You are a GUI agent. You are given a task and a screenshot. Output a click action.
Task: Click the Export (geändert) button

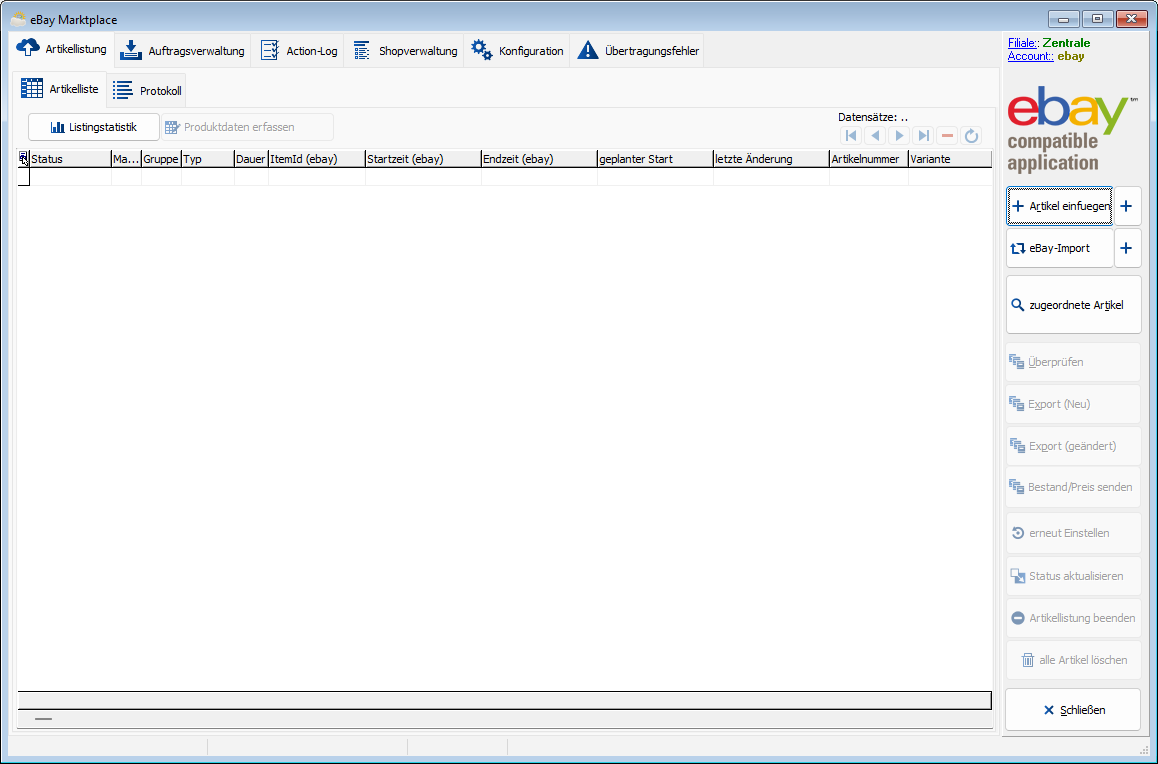[x=1074, y=446]
